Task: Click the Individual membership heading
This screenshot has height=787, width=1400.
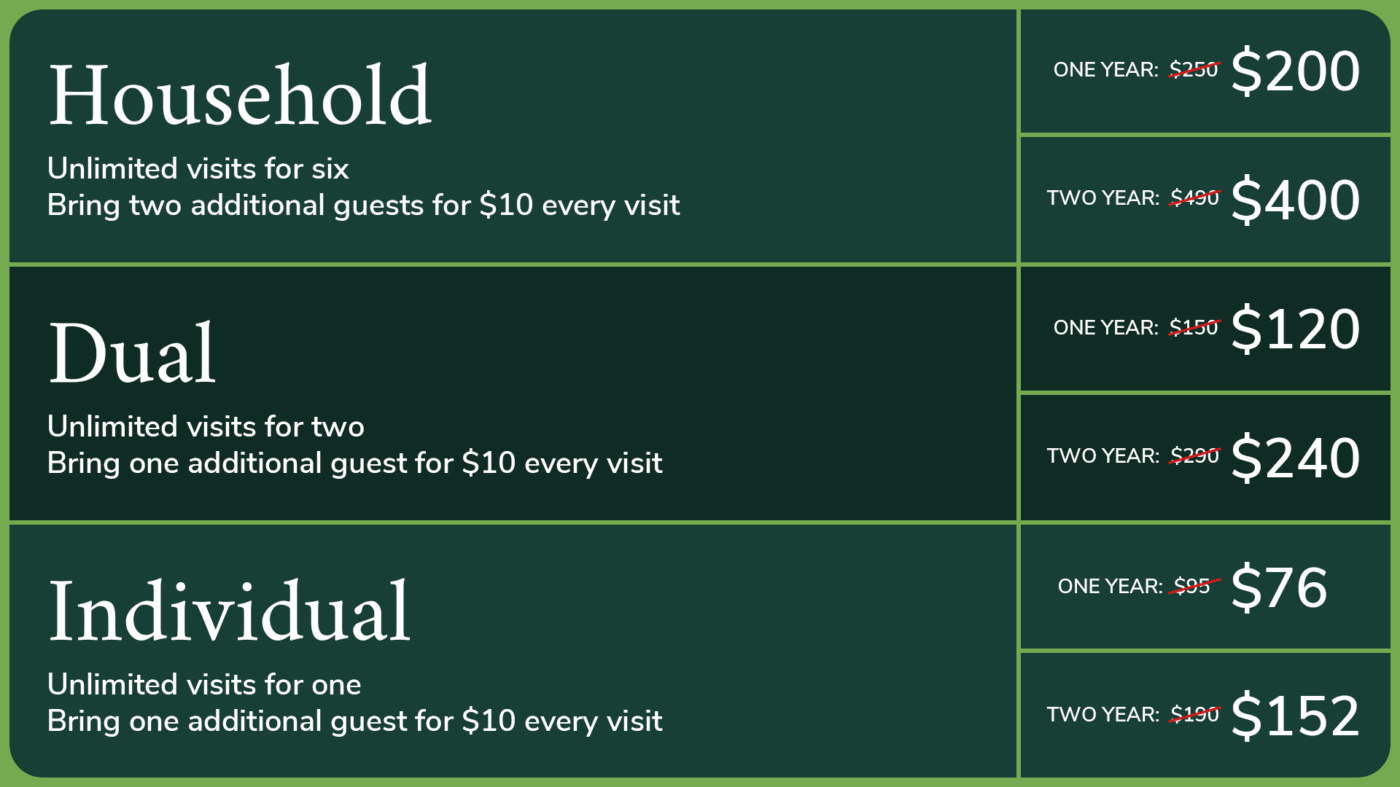Action: coord(229,611)
